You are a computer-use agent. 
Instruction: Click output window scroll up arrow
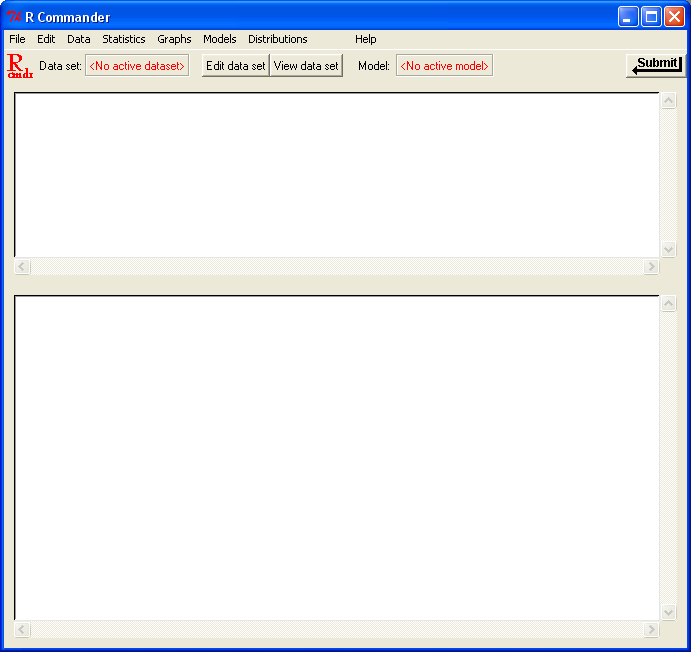click(669, 303)
